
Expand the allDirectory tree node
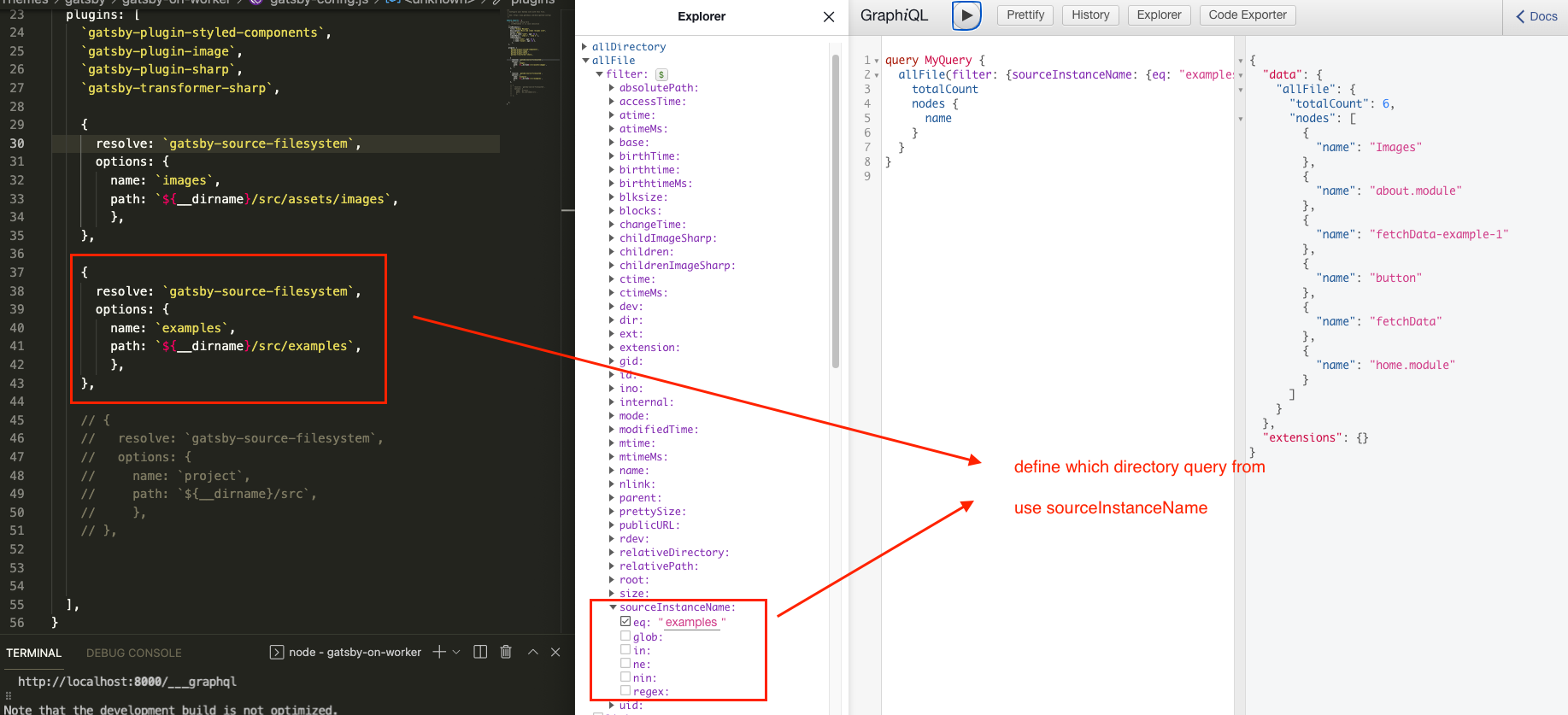coord(584,47)
